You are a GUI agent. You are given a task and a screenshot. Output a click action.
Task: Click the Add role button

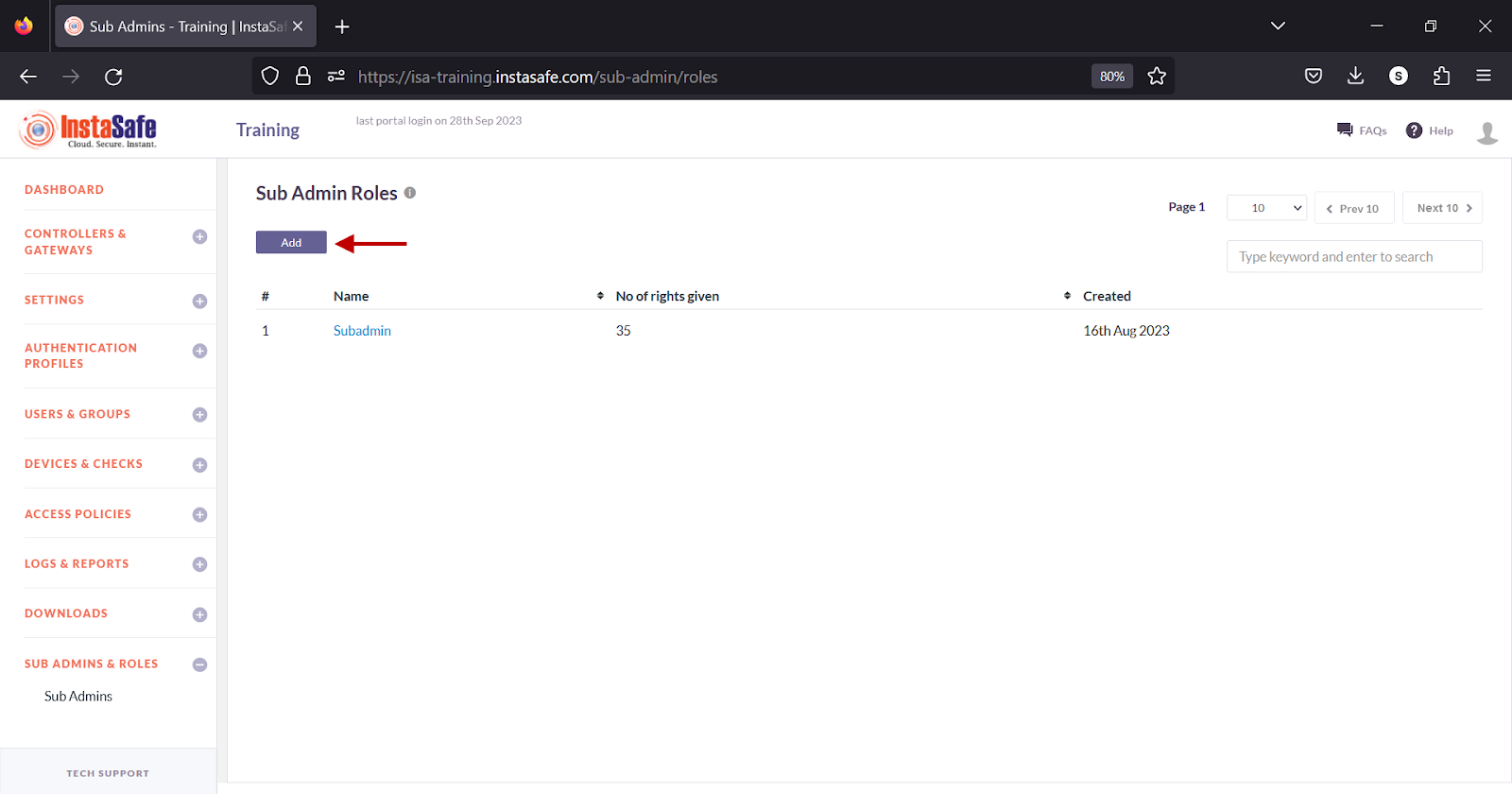pos(291,243)
